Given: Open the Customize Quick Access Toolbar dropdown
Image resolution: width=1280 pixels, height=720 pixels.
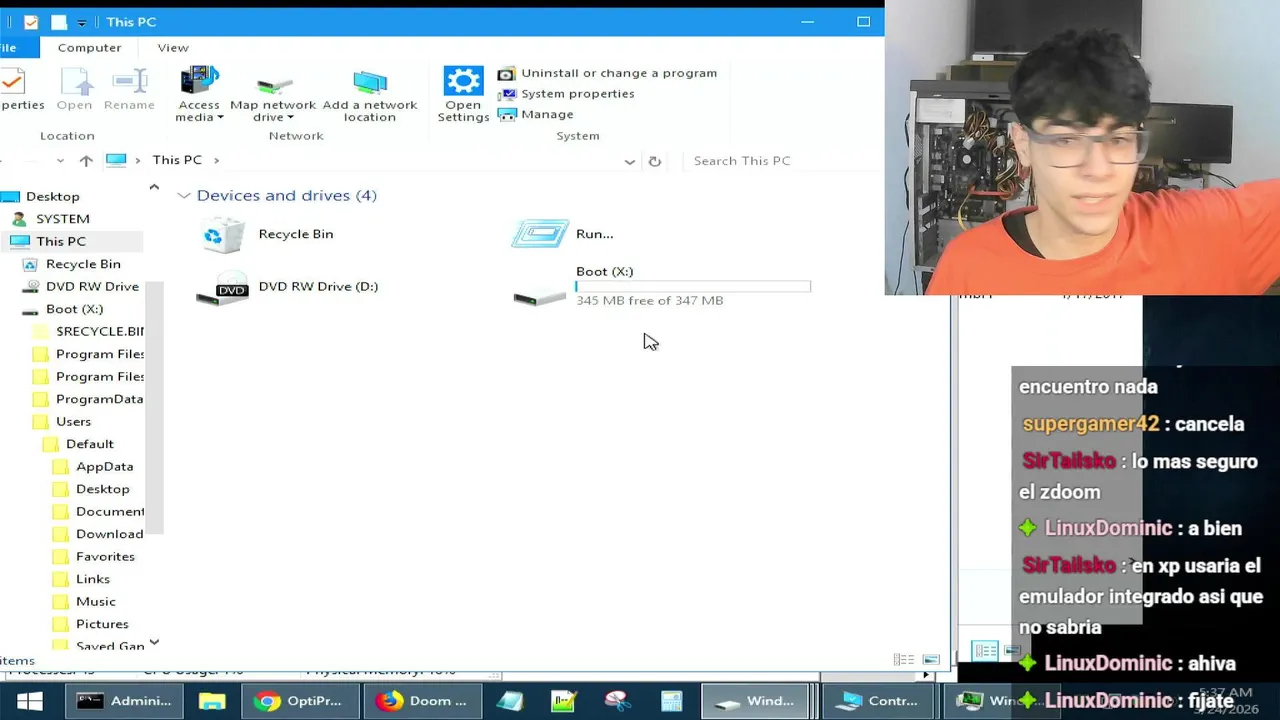Looking at the screenshot, I should tap(81, 22).
